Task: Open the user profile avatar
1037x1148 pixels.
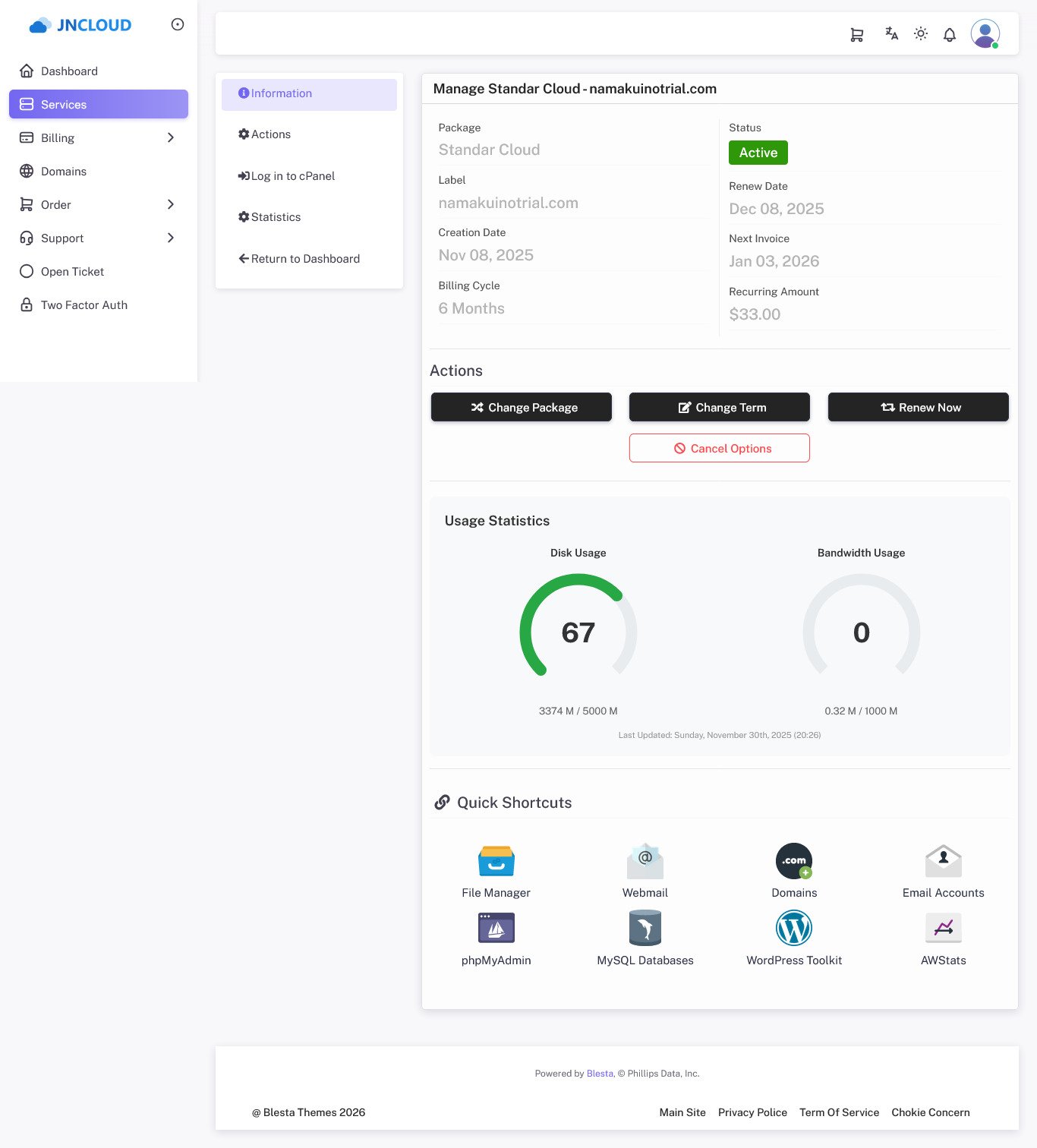Action: pyautogui.click(x=985, y=34)
